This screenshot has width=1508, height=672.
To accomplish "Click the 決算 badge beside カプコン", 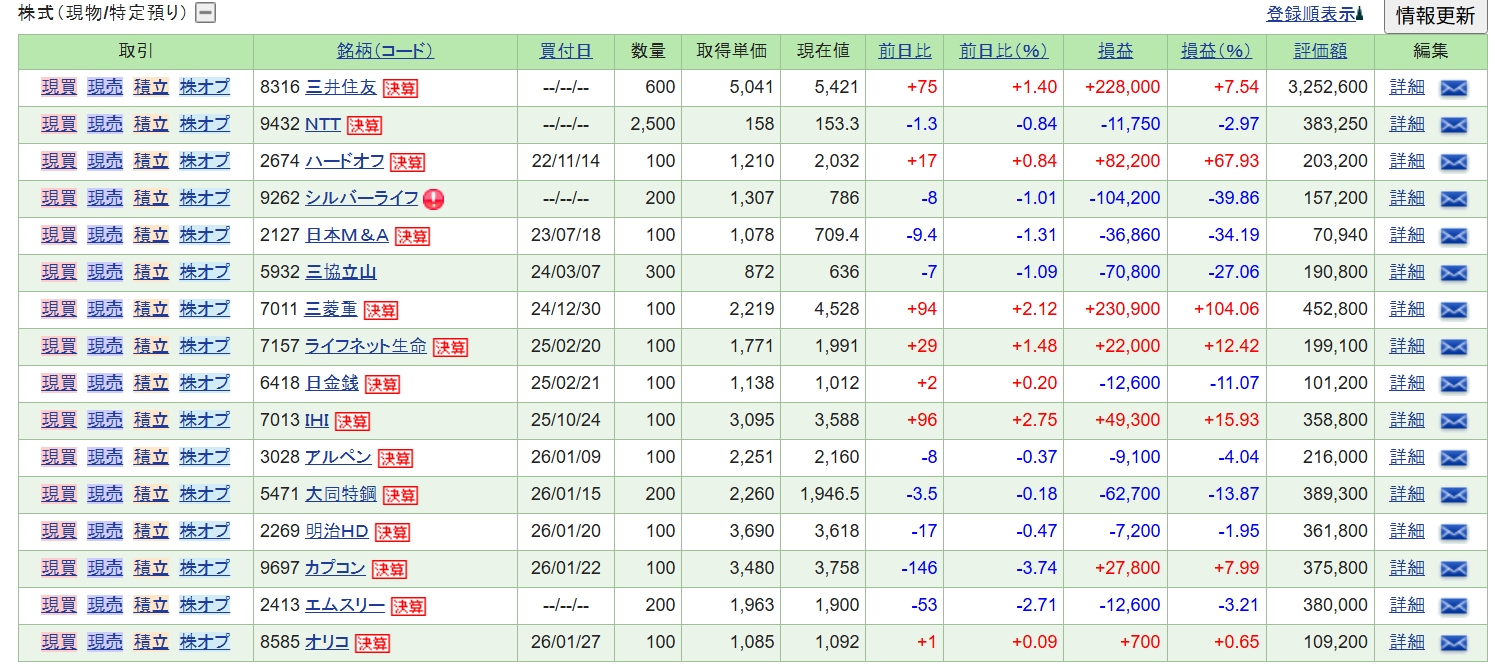I will [x=389, y=569].
